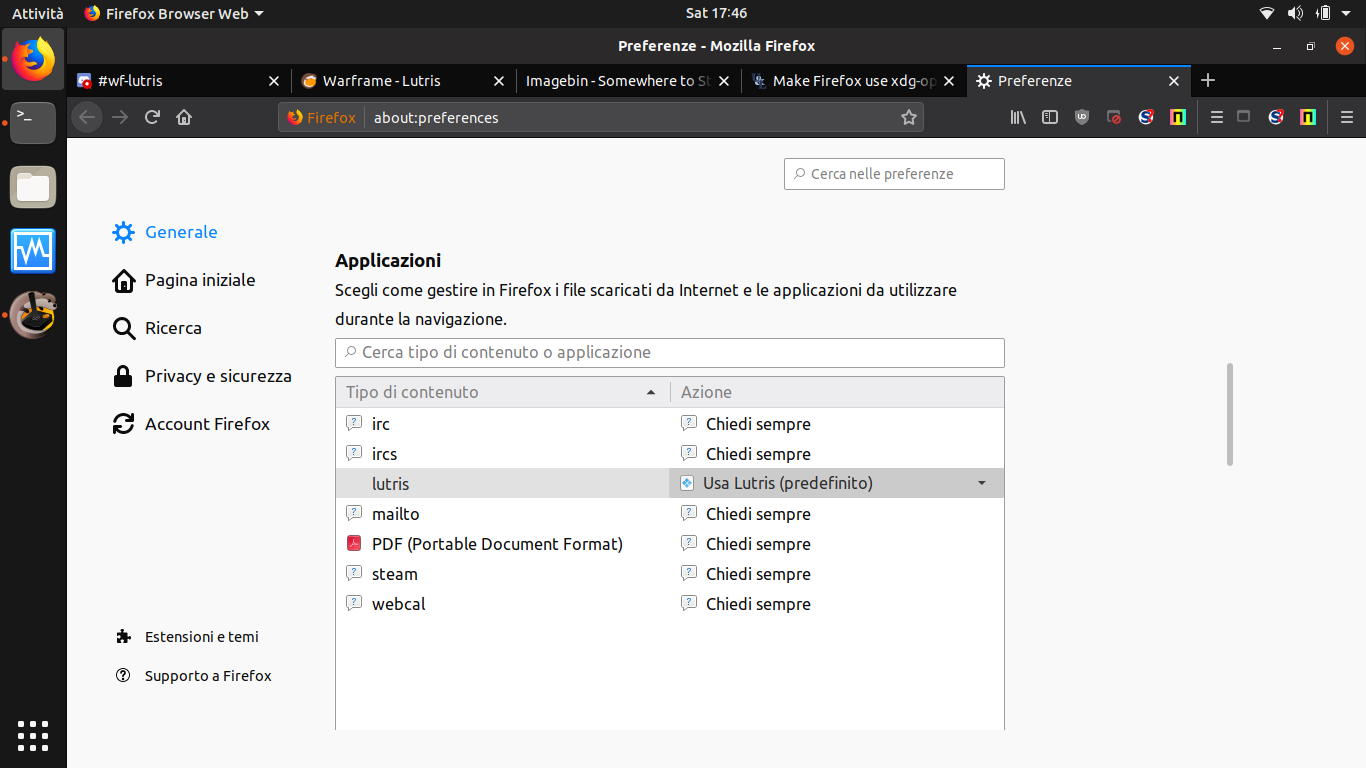This screenshot has height=768, width=1366.
Task: Open a new tab with plus button
Action: (x=1207, y=80)
